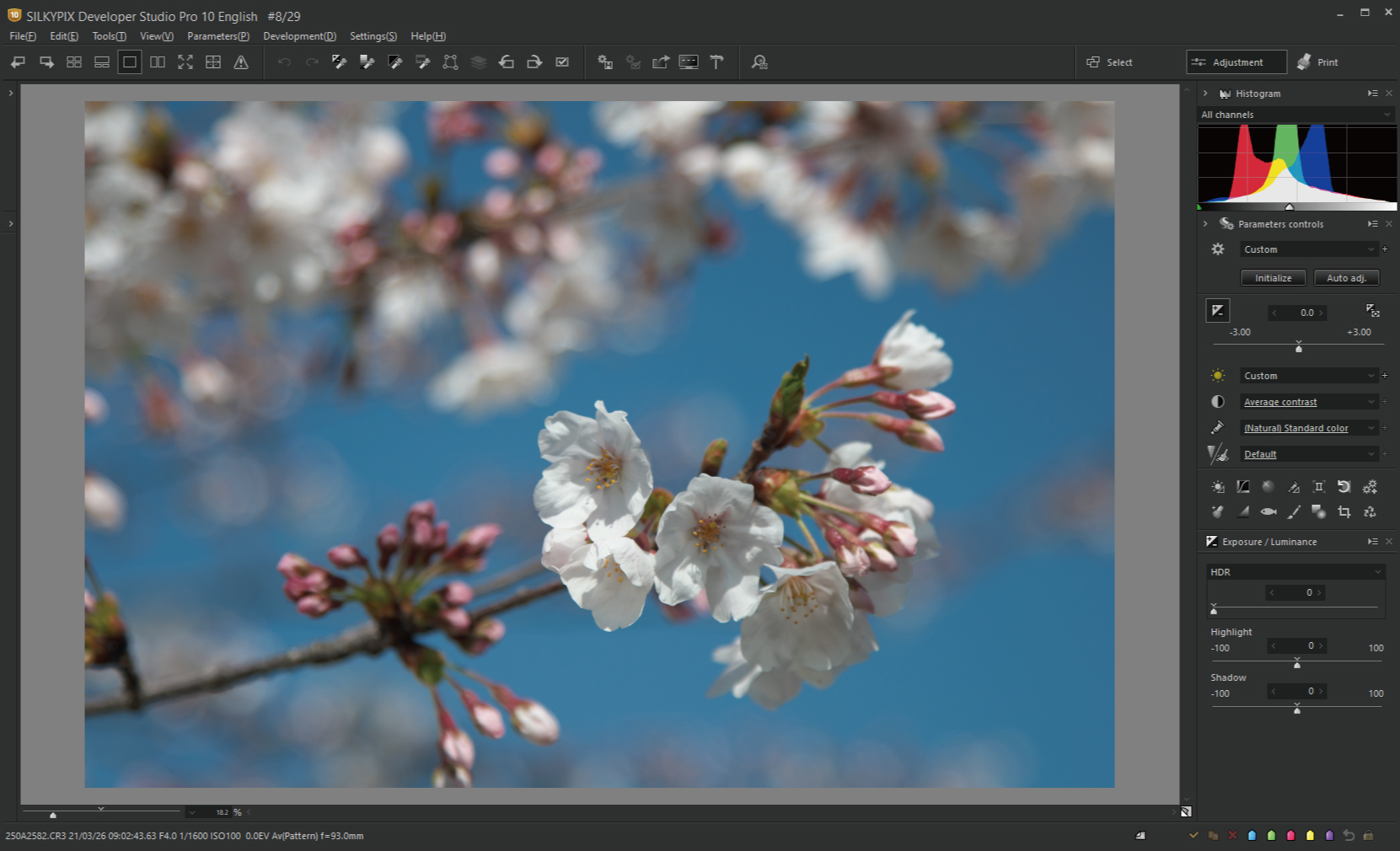Click the polygon transform tool icon
This screenshot has height=851, width=1400.
451,62
